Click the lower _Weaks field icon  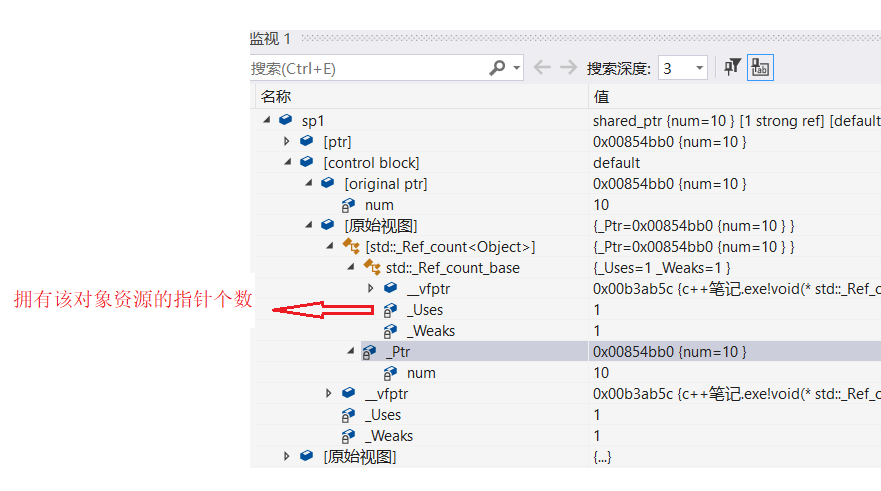[x=348, y=436]
